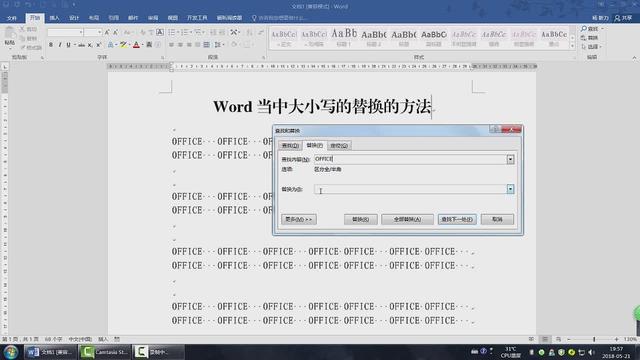Switch to the Find tab in dialog
Image resolution: width=640 pixels, height=360 pixels.
click(x=291, y=146)
